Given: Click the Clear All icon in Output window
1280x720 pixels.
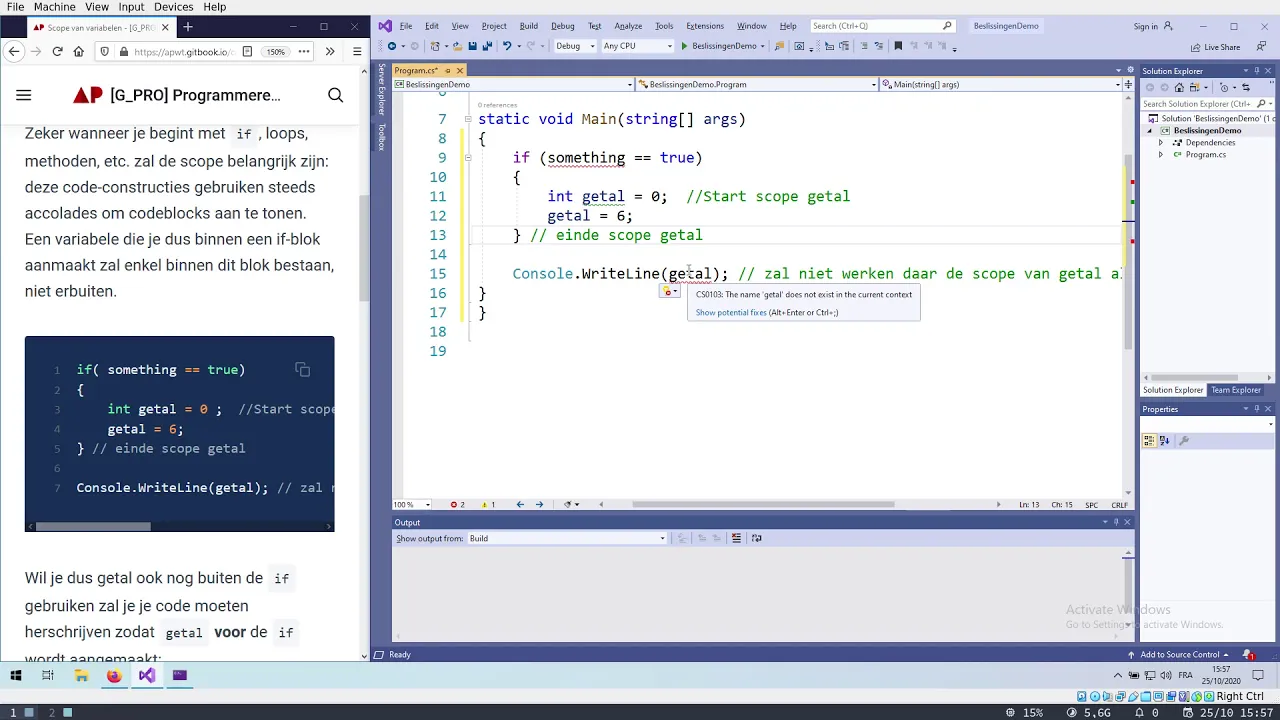Looking at the screenshot, I should [736, 538].
